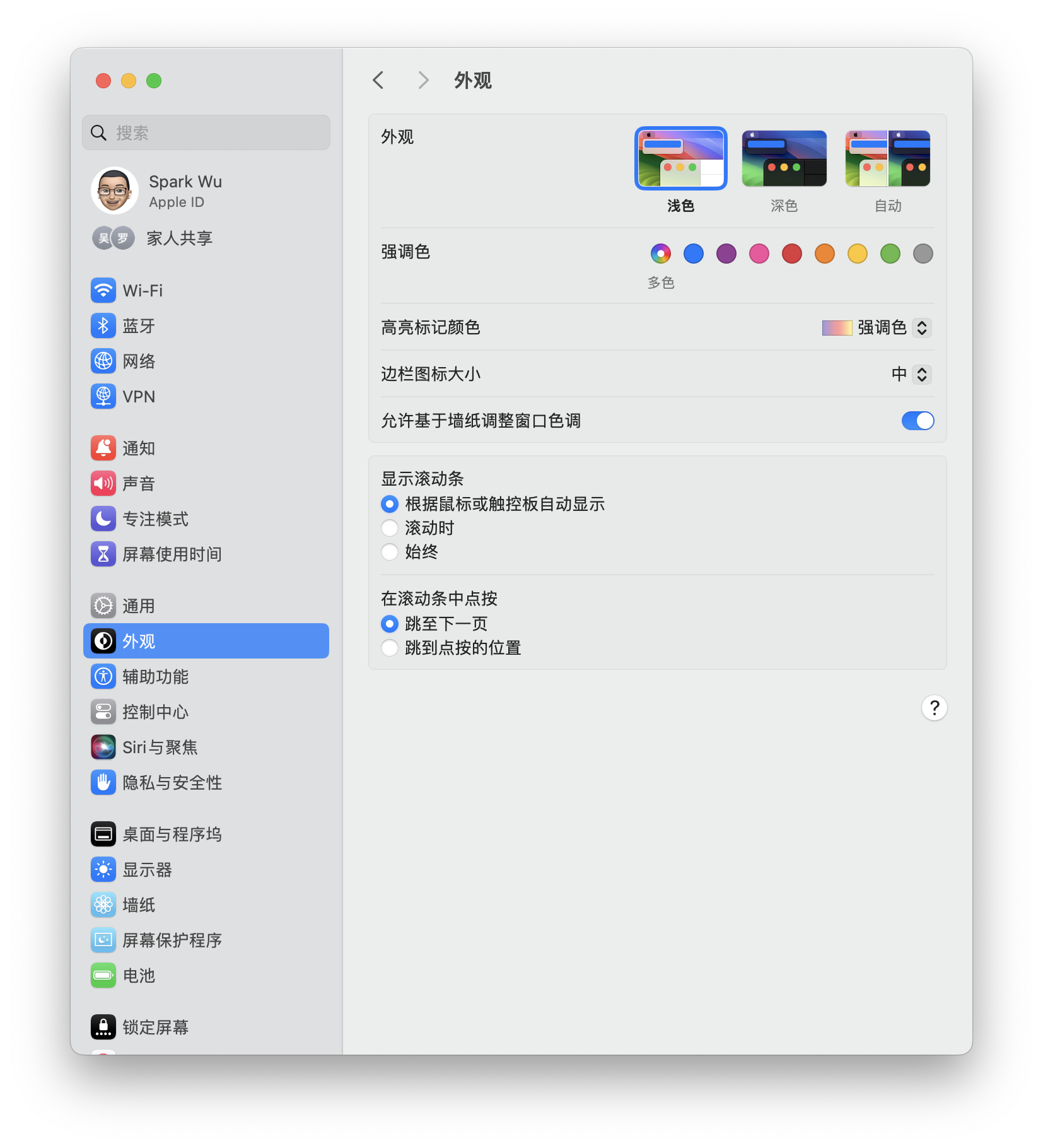Choose the 深色 appearance thumbnail
1043x1148 pixels.
click(x=784, y=158)
